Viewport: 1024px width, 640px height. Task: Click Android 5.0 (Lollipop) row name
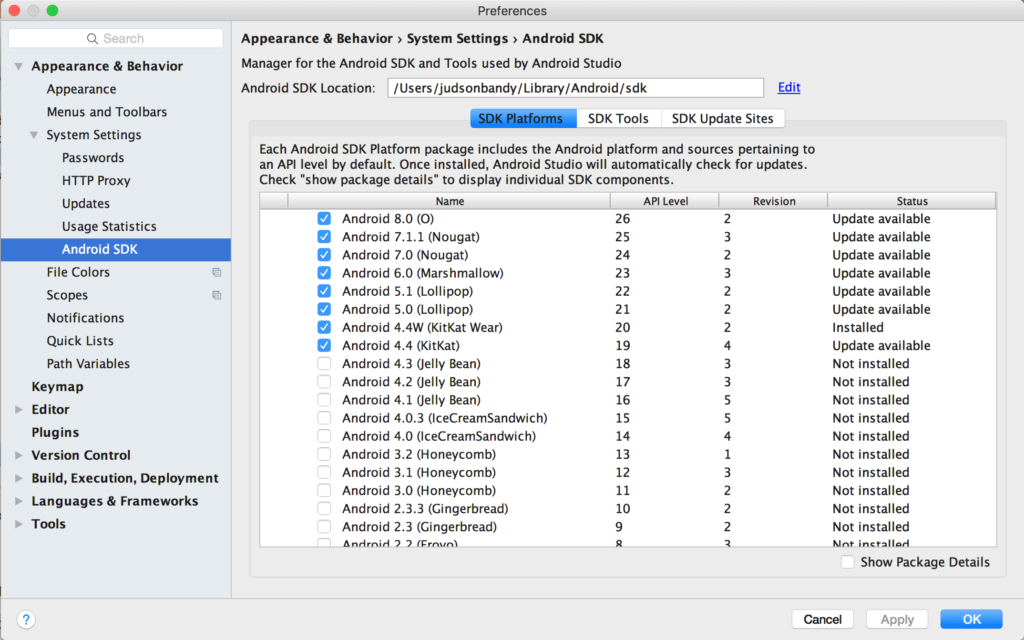coord(408,309)
